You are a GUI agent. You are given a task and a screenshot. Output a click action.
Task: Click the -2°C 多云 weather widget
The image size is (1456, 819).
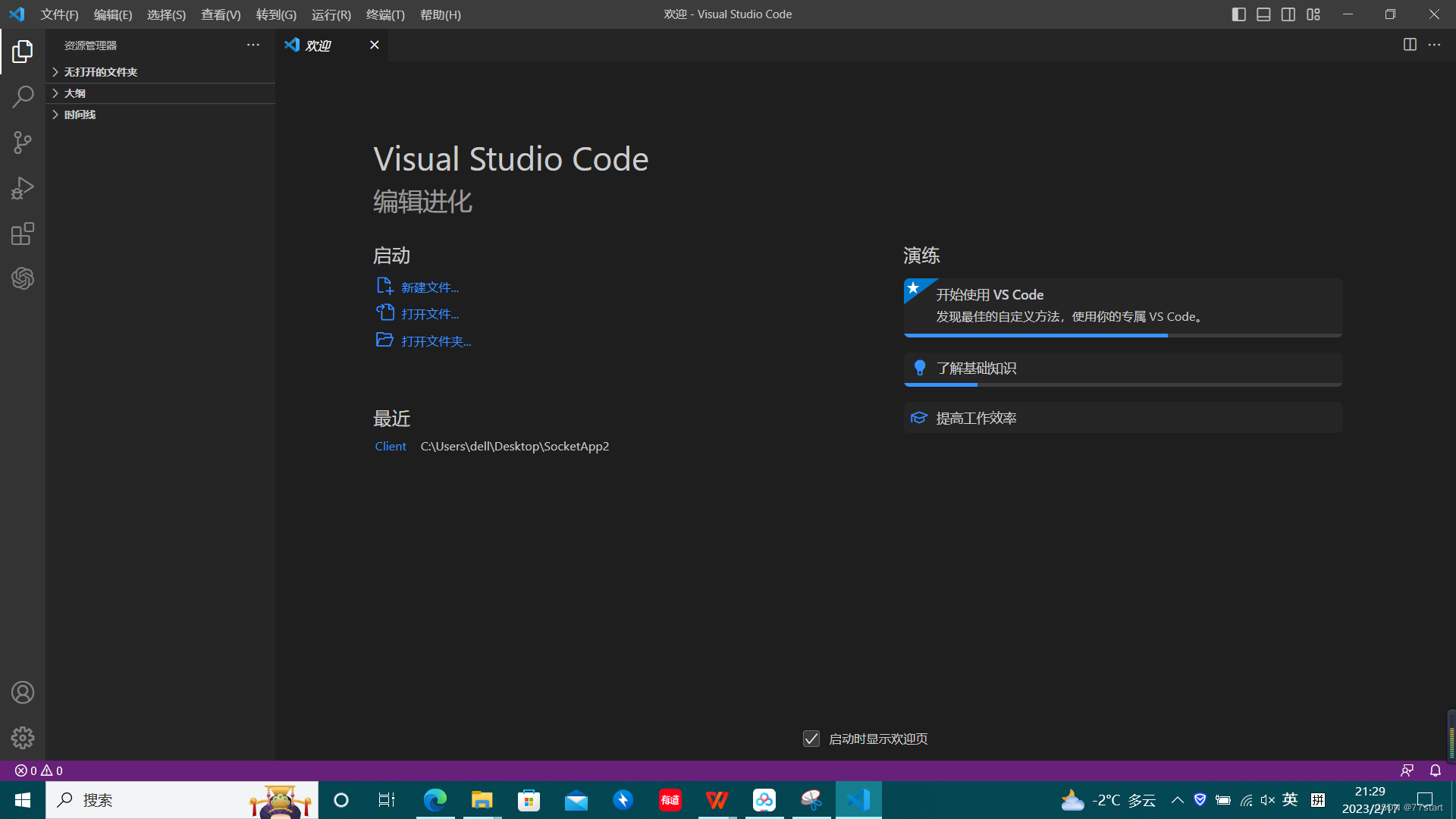tap(1109, 800)
